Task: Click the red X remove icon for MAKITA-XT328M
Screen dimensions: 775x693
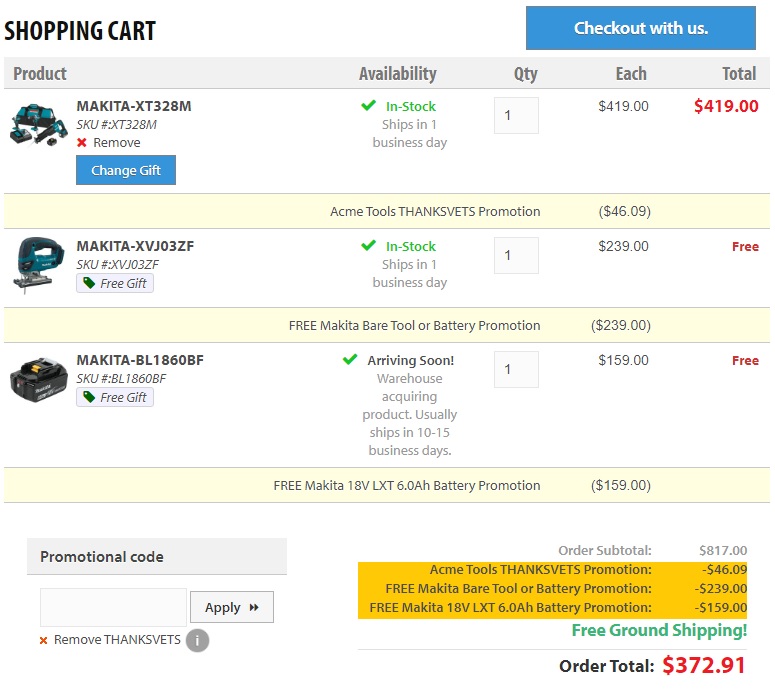Action: point(82,143)
